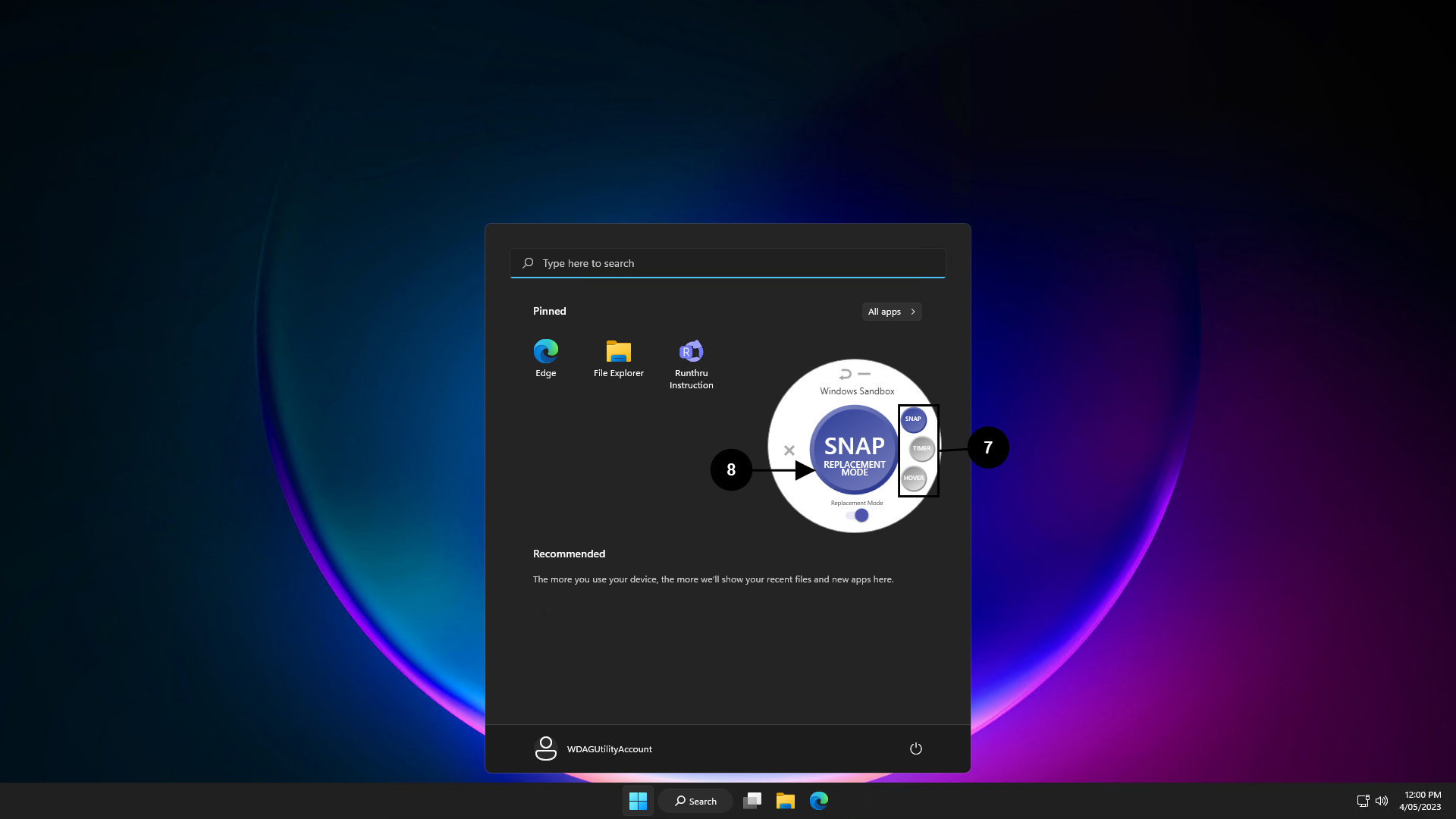Click the volume icon in system tray
The image size is (1456, 819).
pos(1382,801)
